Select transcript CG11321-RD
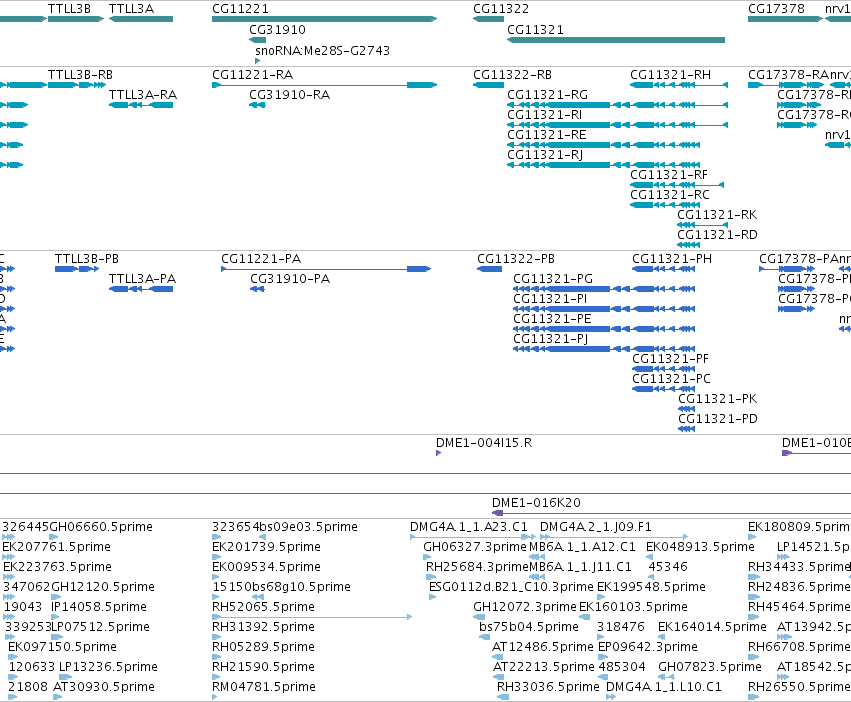This screenshot has width=851, height=702. pos(717,235)
